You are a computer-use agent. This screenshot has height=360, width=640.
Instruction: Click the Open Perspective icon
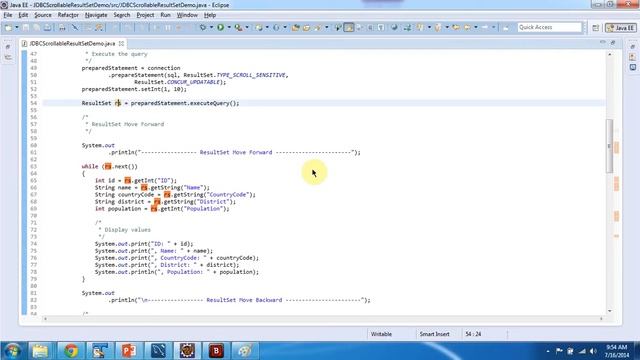[x=596, y=28]
